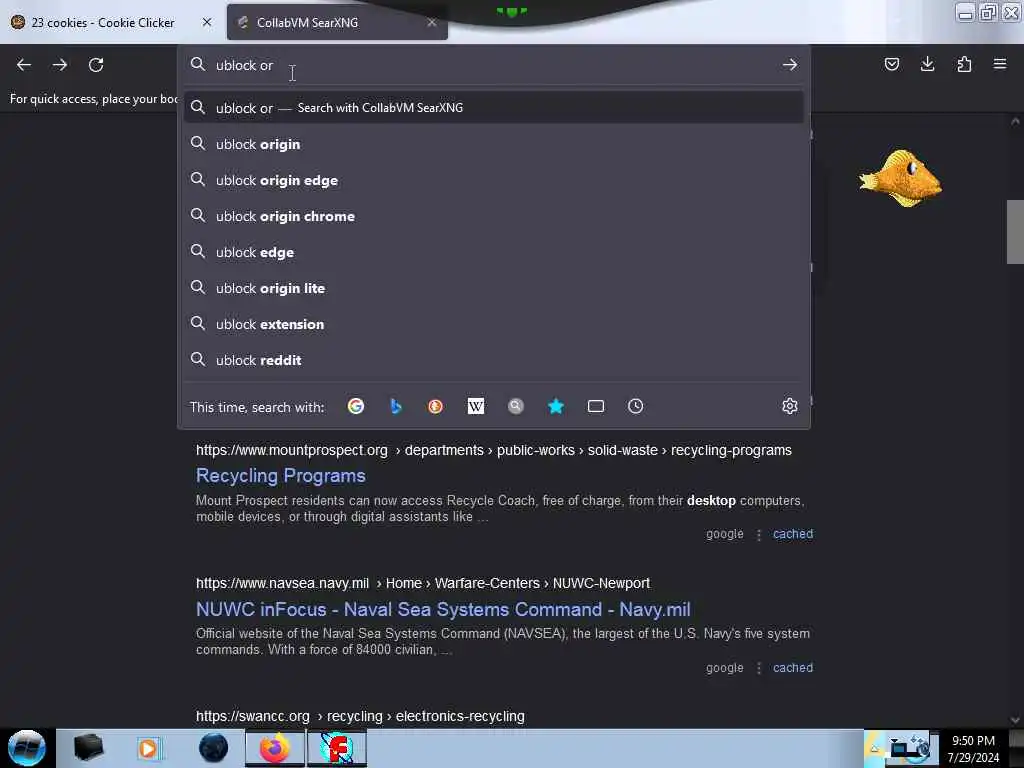Pick the 'ublock origin chrome' suggestion
This screenshot has height=768, width=1024.
tap(494, 216)
